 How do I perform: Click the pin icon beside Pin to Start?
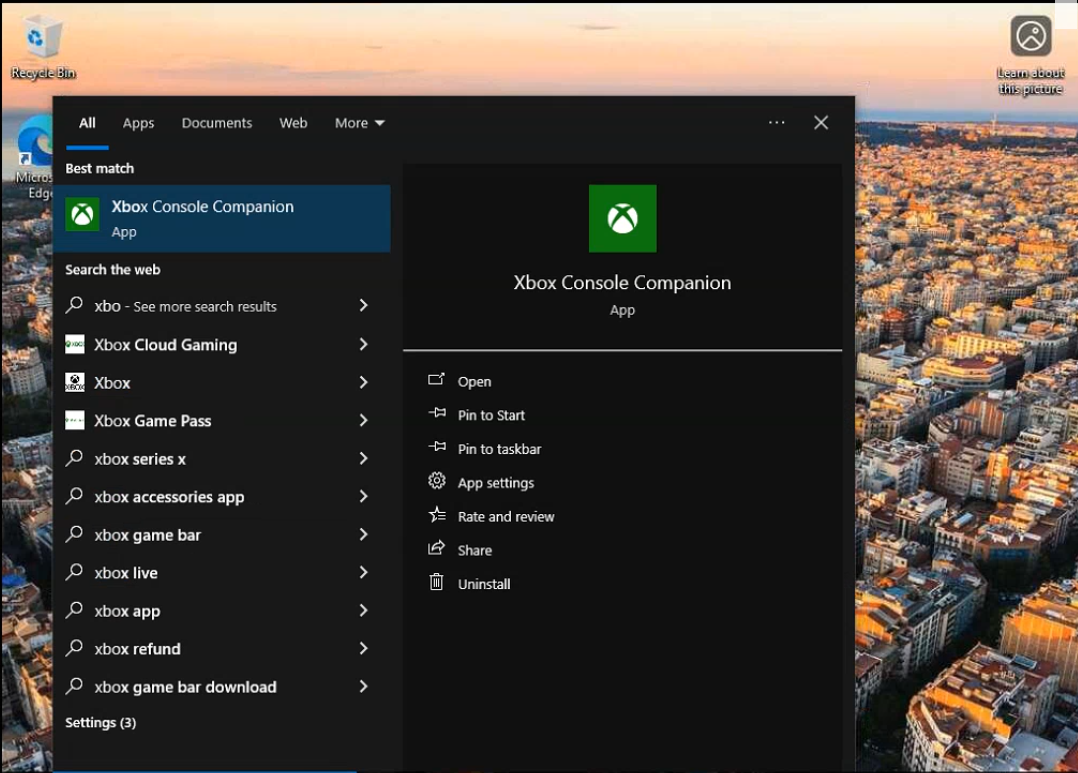(x=437, y=413)
